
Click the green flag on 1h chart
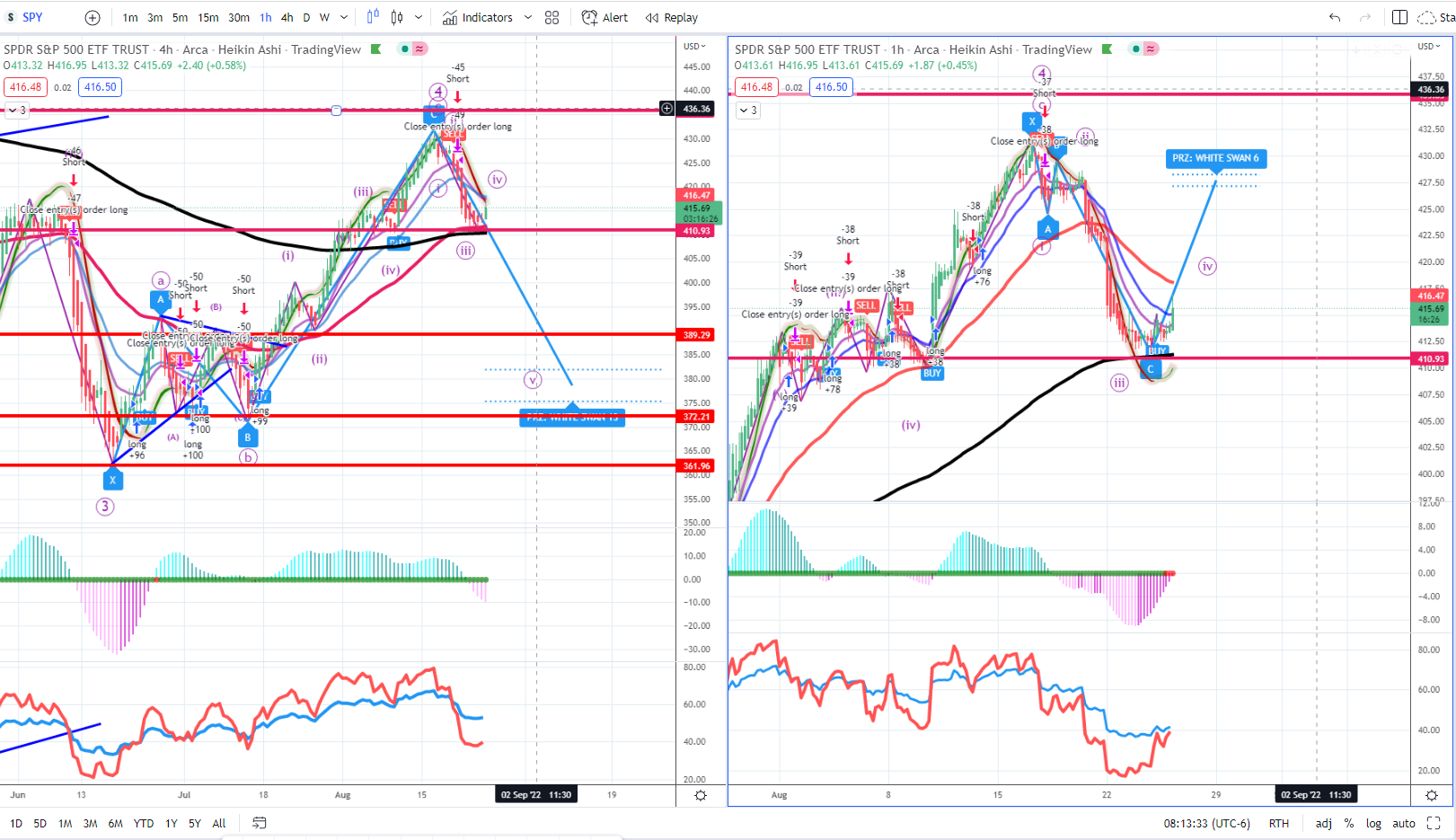pyautogui.click(x=1107, y=49)
